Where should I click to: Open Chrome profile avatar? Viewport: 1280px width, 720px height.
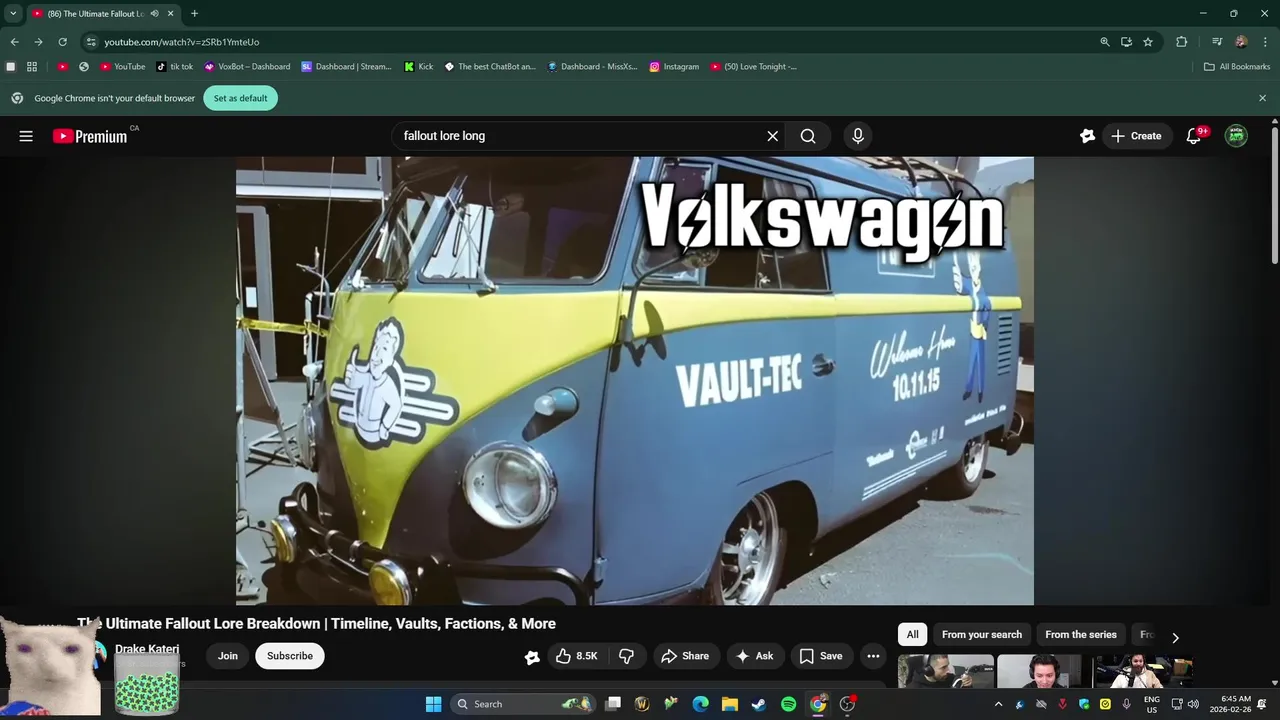click(1241, 42)
